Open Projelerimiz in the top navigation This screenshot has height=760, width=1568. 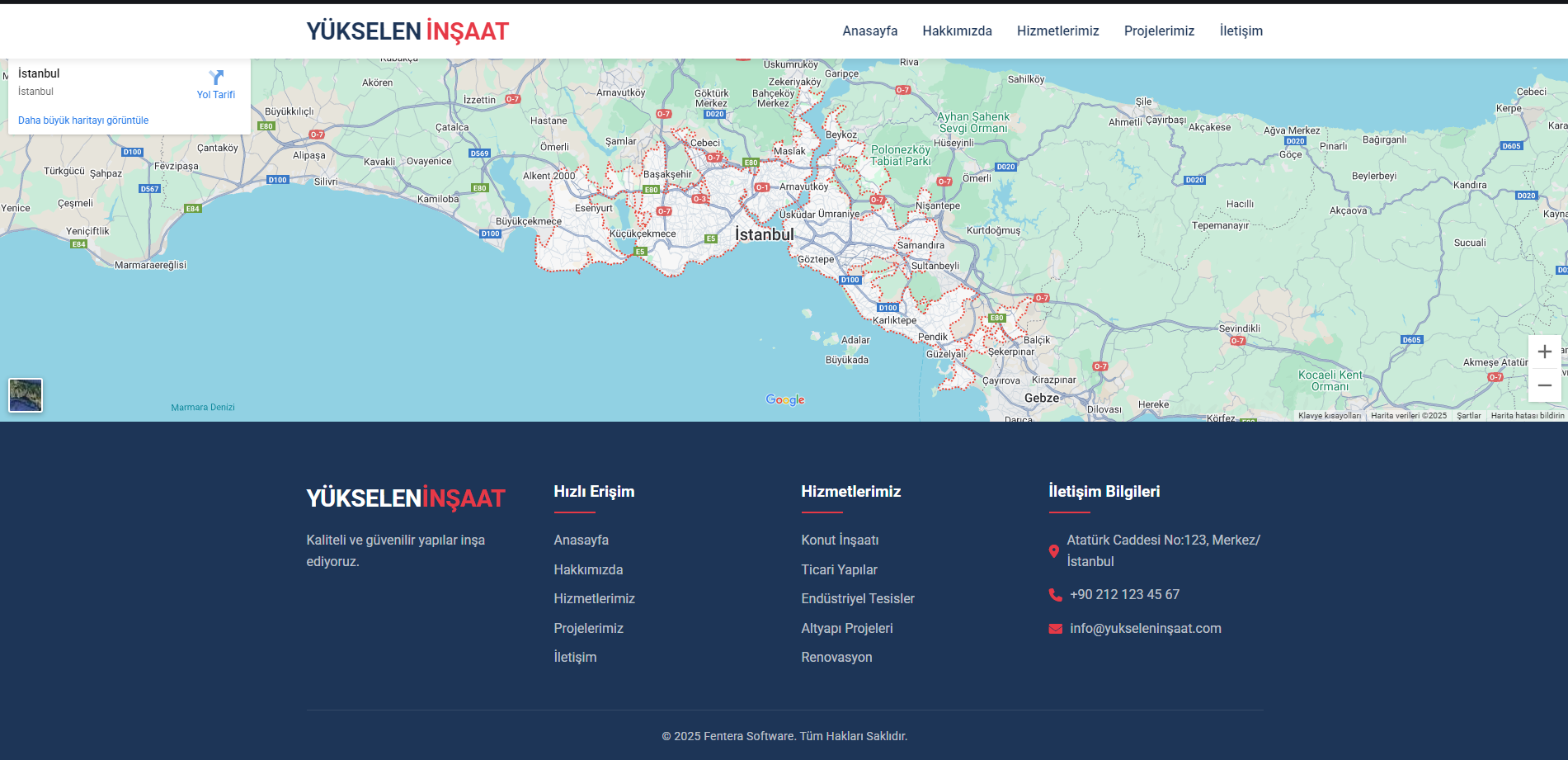tap(1159, 31)
